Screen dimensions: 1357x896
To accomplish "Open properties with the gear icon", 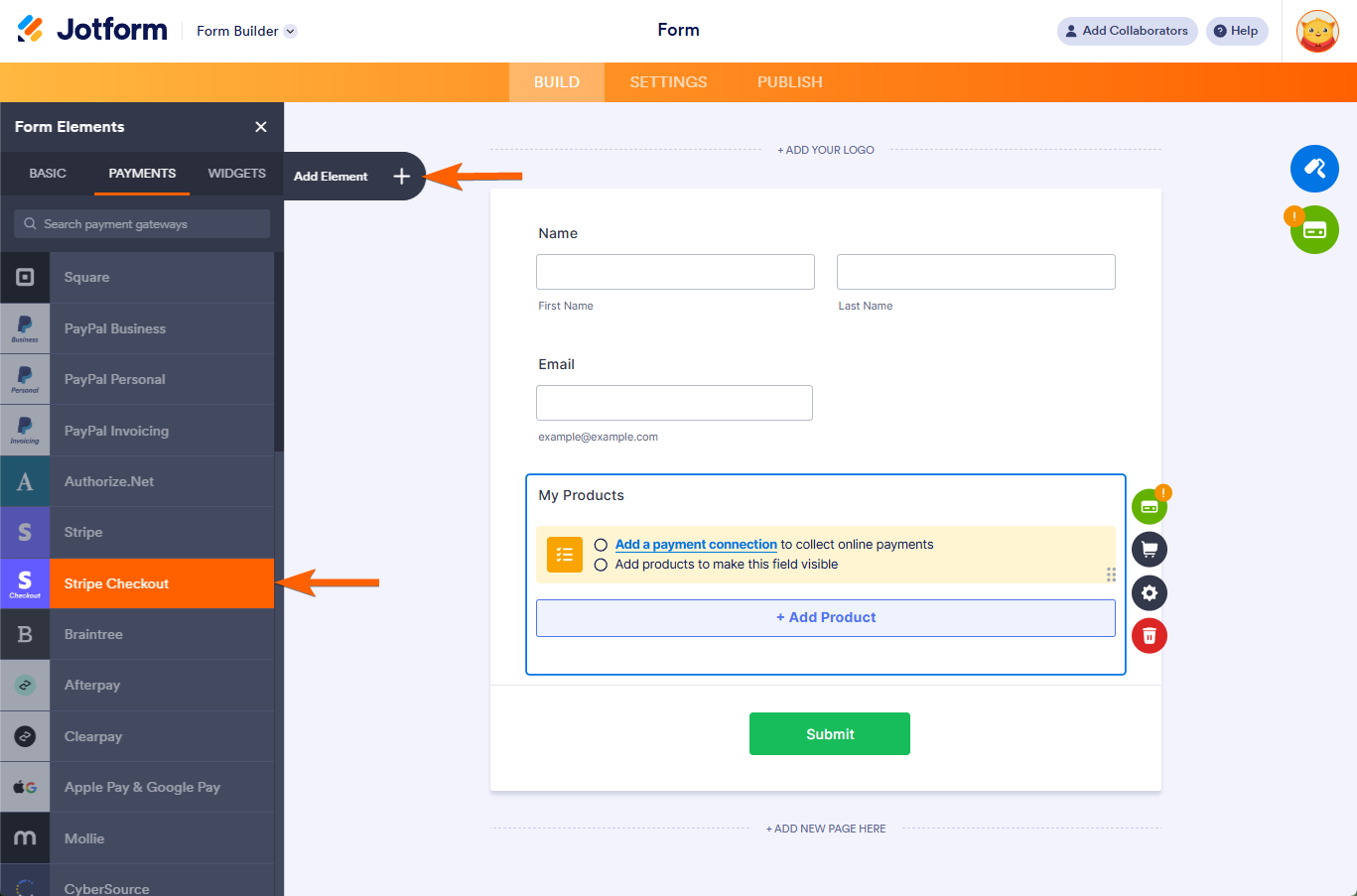I will [x=1149, y=592].
